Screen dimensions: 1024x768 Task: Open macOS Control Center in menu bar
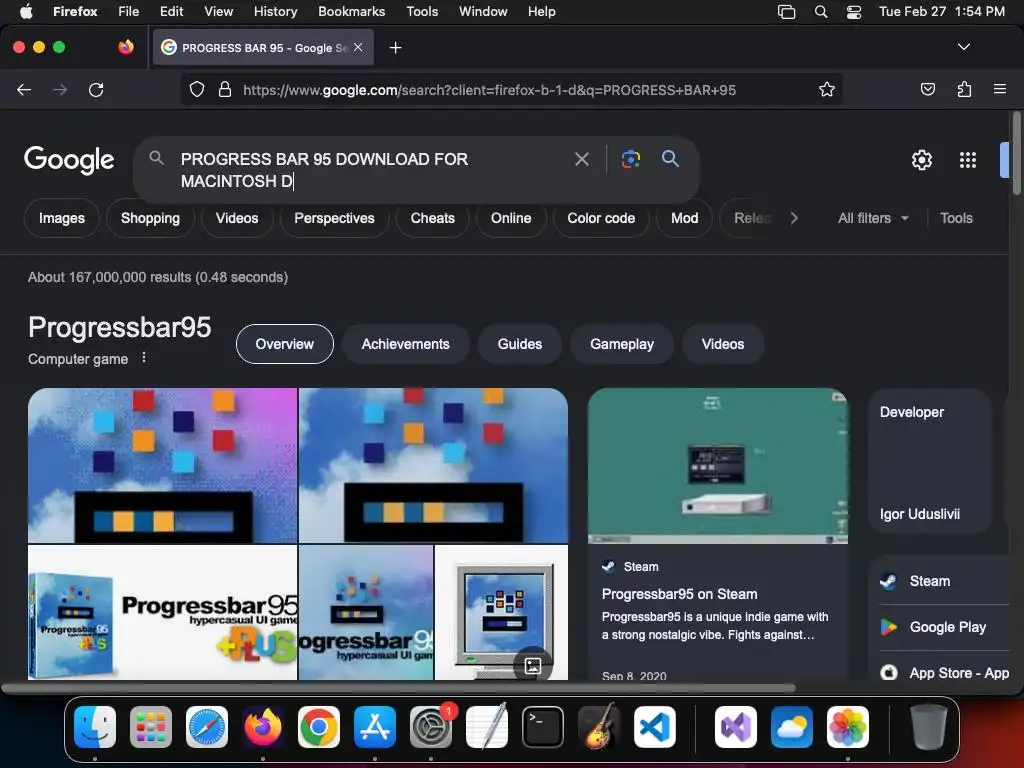tap(854, 12)
